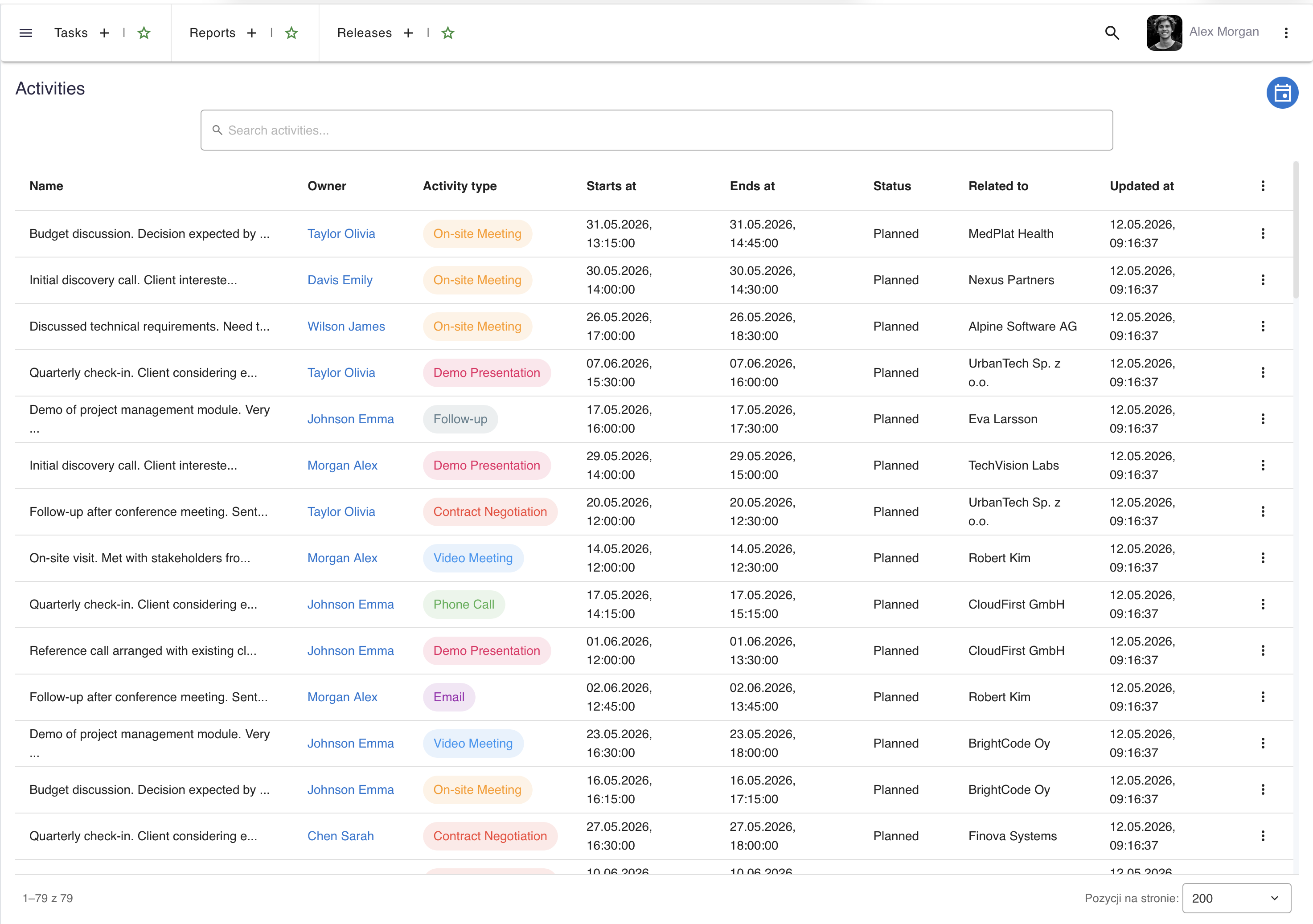This screenshot has height=924, width=1313.
Task: Open calendar view blue button
Action: 1282,93
